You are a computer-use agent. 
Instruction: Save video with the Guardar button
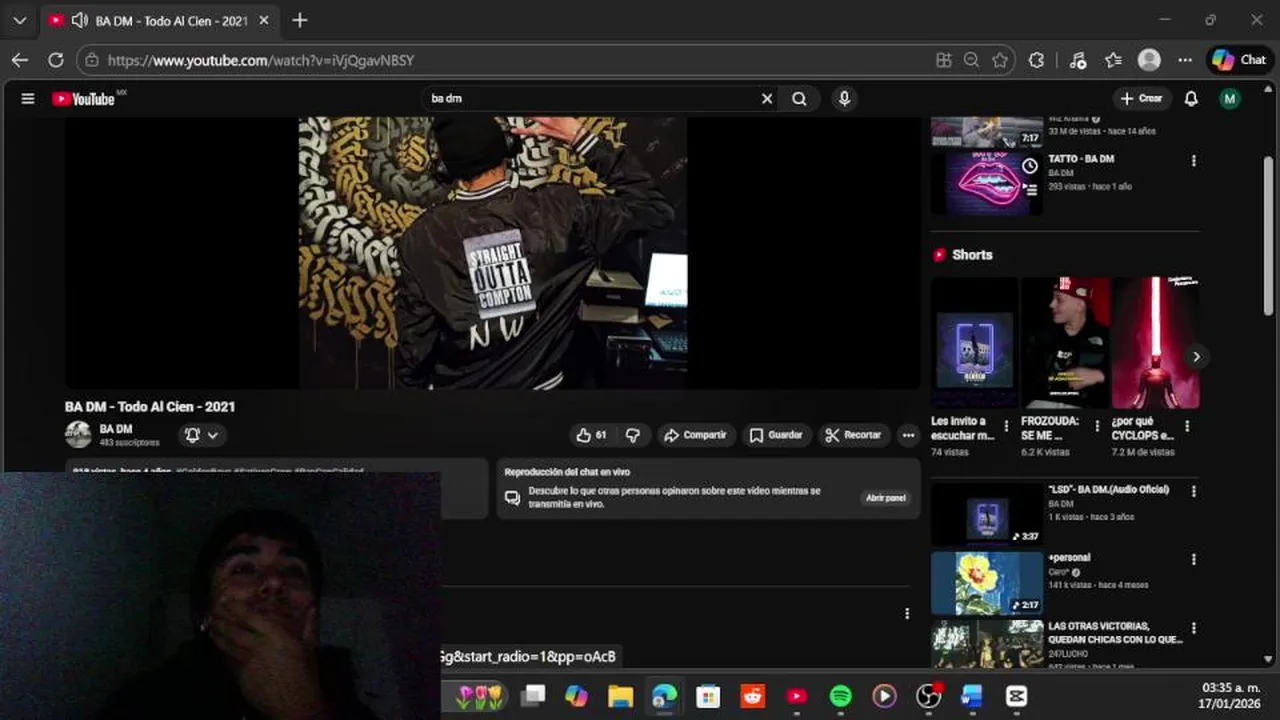[x=776, y=435]
